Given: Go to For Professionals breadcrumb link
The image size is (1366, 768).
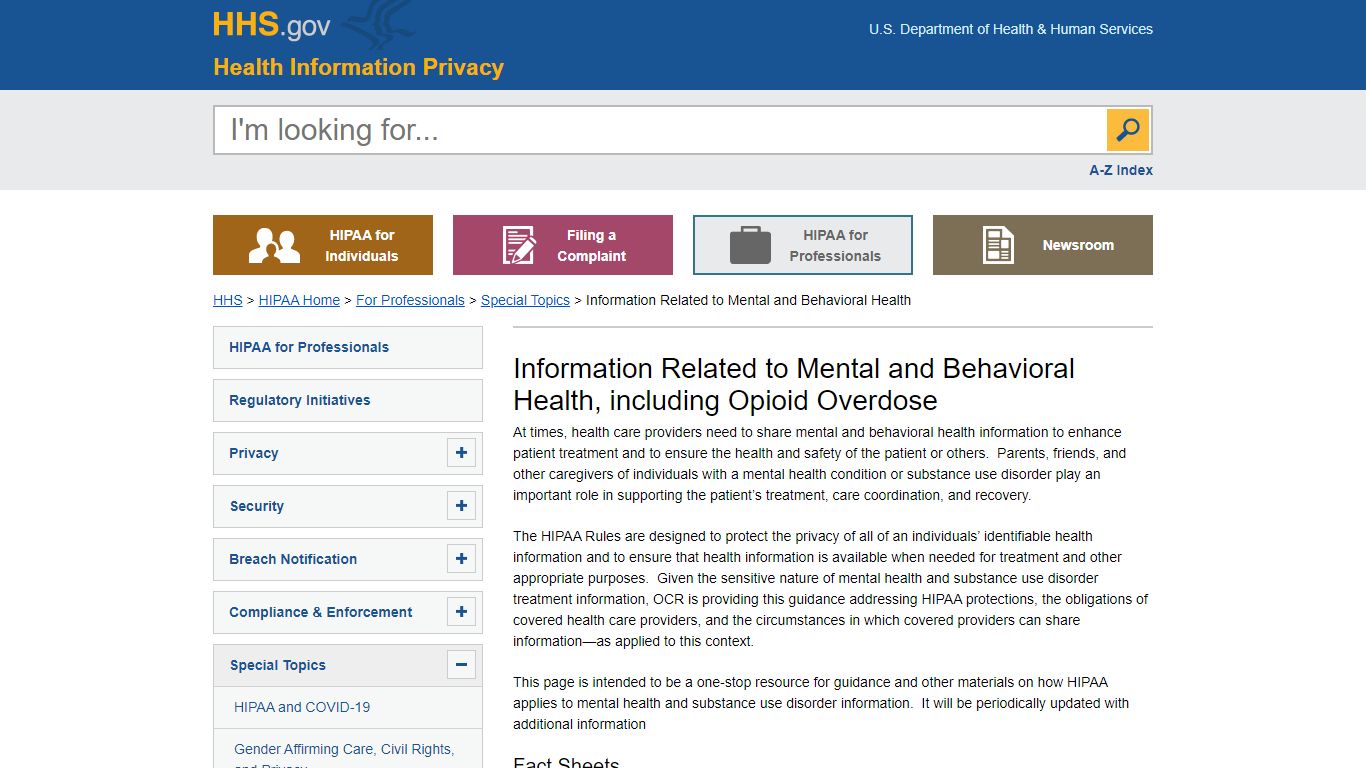Looking at the screenshot, I should click(410, 300).
